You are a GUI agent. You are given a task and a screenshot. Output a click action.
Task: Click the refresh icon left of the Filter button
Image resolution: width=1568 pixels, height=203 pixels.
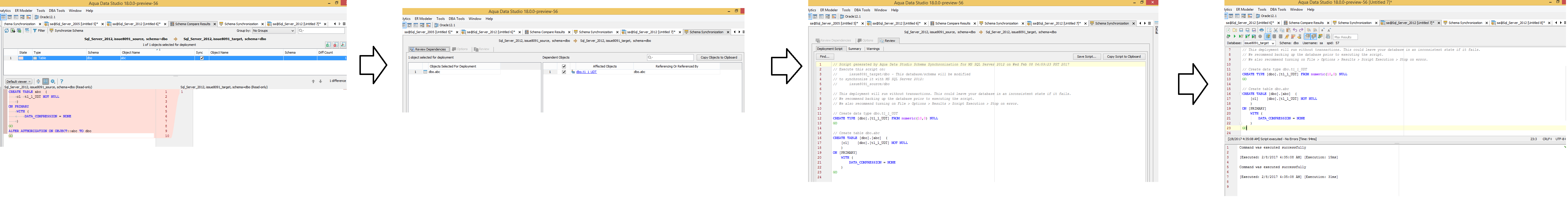tap(7, 31)
